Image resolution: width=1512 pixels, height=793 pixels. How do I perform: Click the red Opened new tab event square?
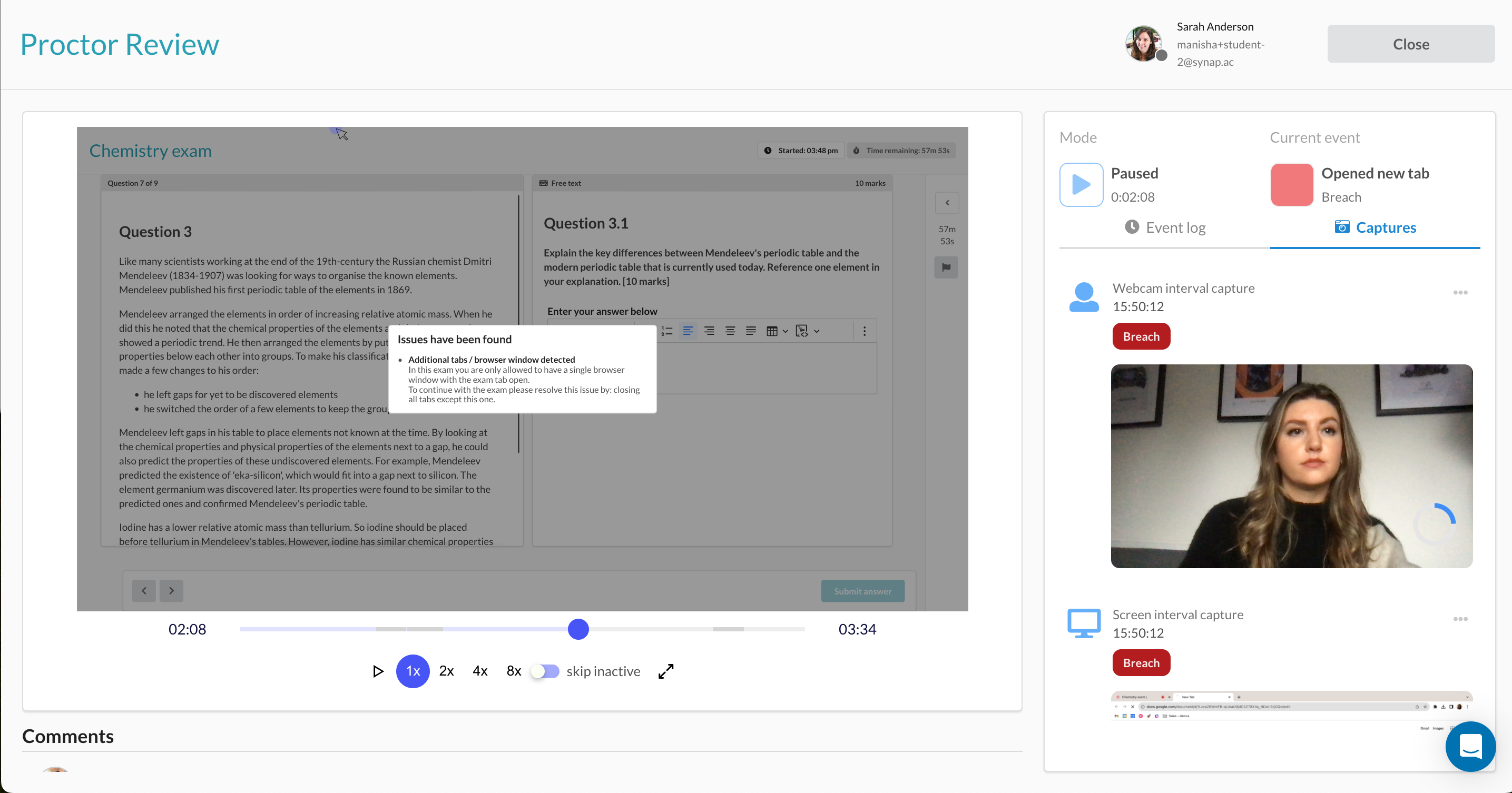point(1291,185)
